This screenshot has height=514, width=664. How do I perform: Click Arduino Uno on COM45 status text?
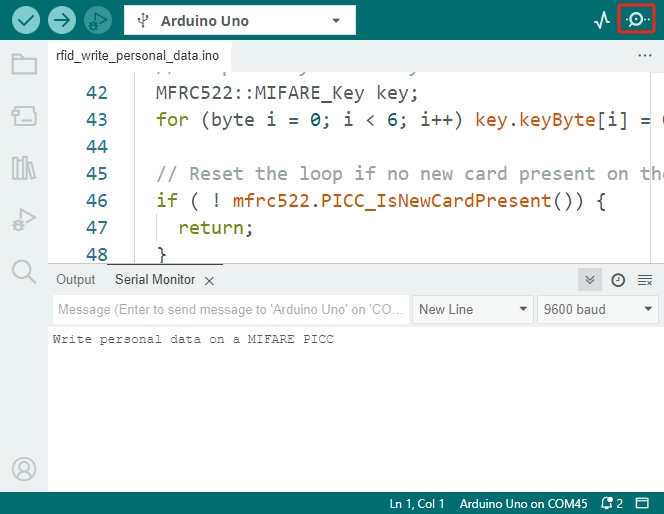(x=523, y=503)
